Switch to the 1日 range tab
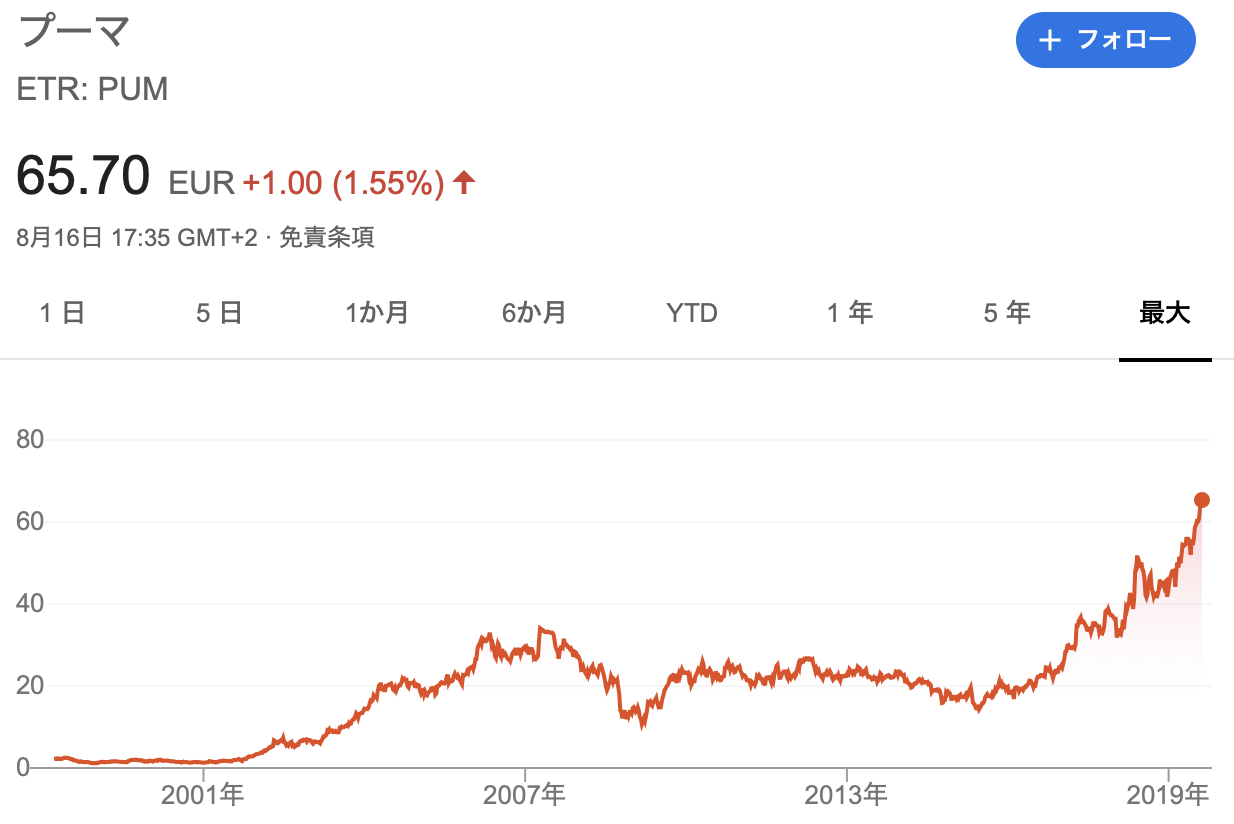The height and width of the screenshot is (824, 1234). coord(62,313)
